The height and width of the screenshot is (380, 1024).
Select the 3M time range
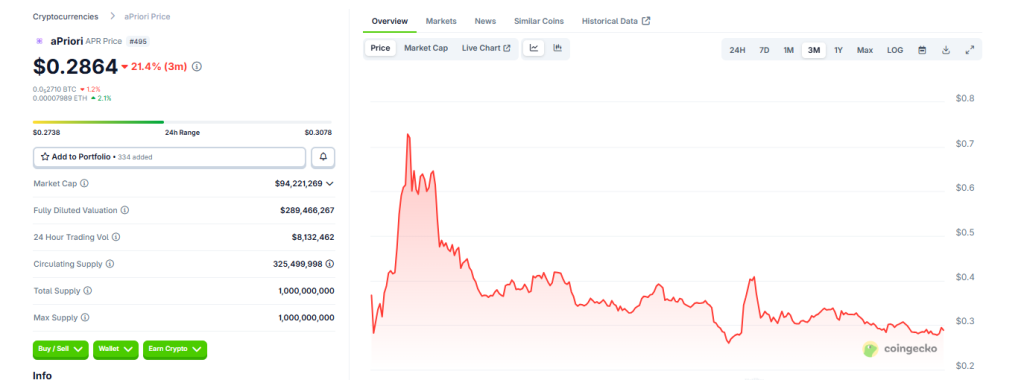click(x=814, y=50)
